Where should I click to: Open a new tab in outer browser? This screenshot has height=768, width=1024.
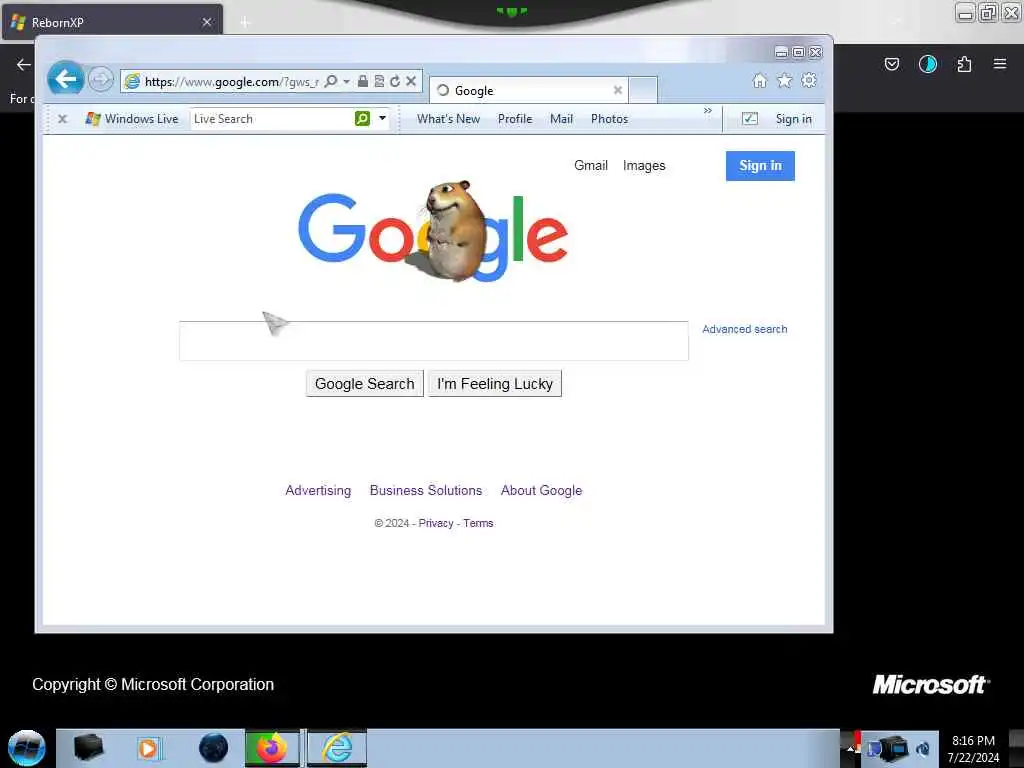(x=245, y=22)
